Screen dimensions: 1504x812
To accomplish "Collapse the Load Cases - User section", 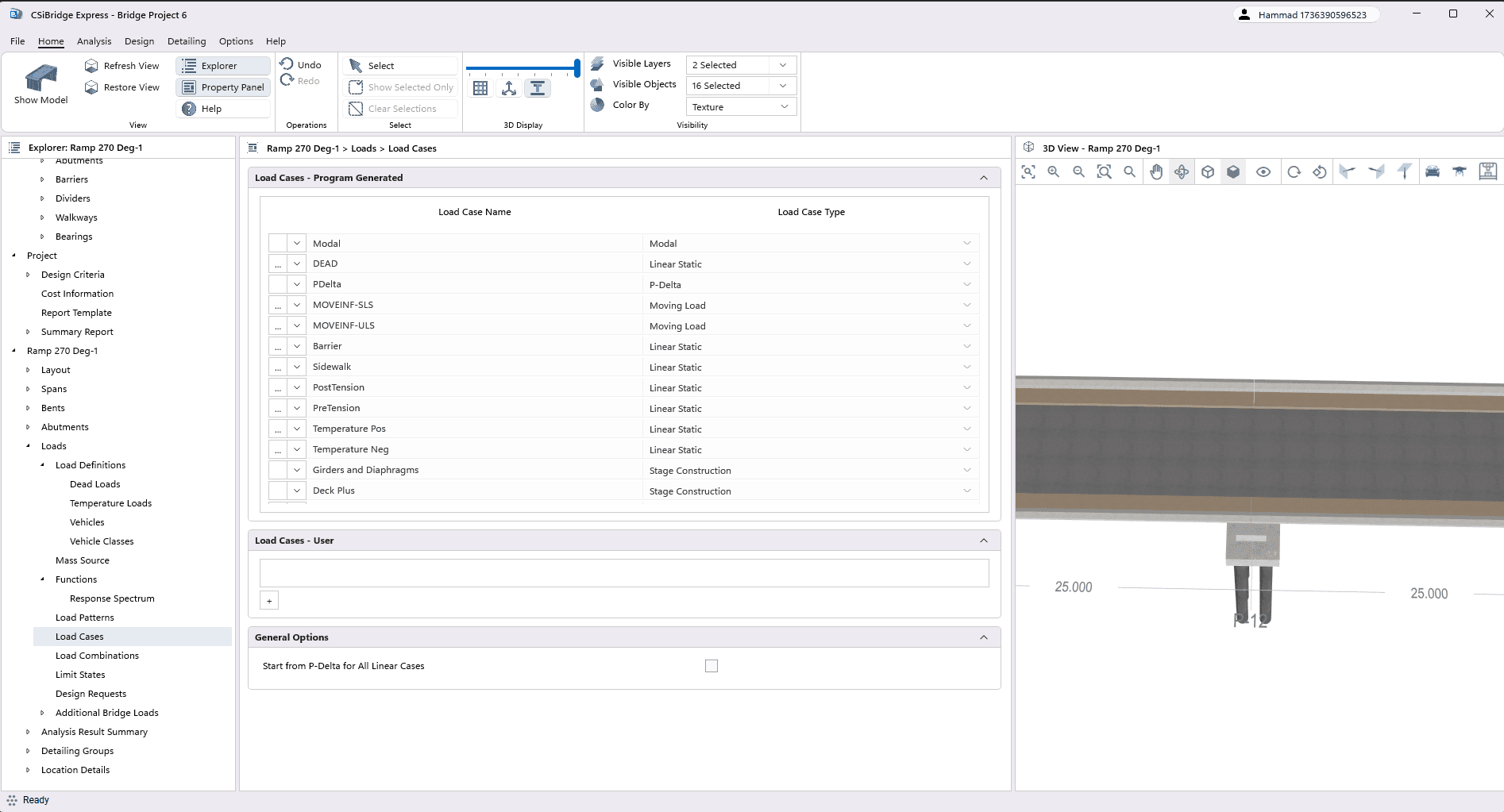I will click(x=984, y=541).
